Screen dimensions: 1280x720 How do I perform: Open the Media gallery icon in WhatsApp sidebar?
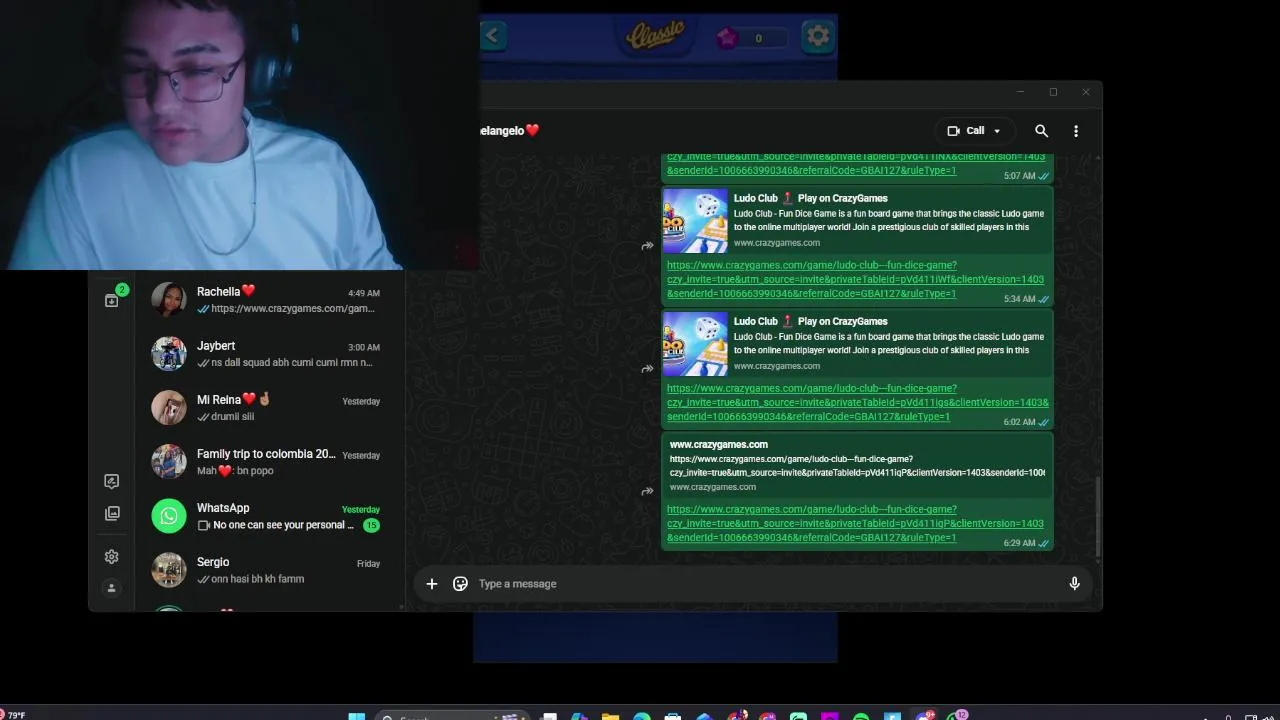[112, 513]
